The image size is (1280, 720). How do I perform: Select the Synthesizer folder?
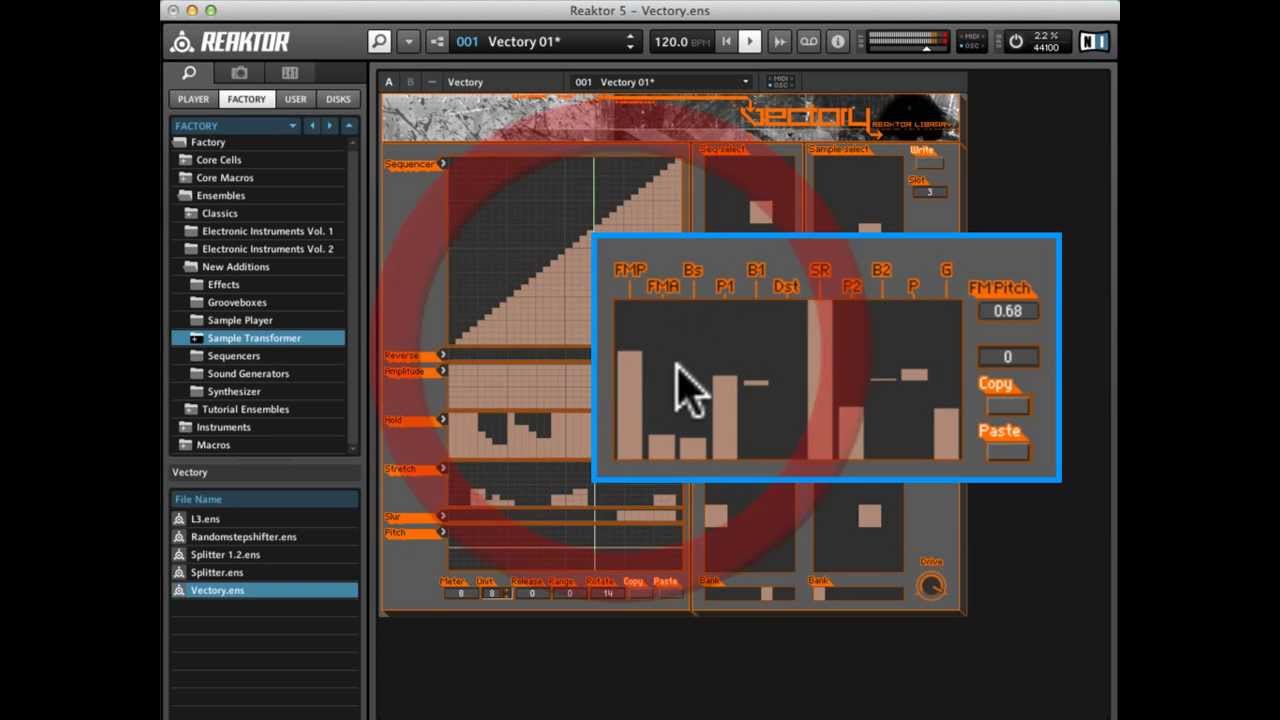(234, 392)
